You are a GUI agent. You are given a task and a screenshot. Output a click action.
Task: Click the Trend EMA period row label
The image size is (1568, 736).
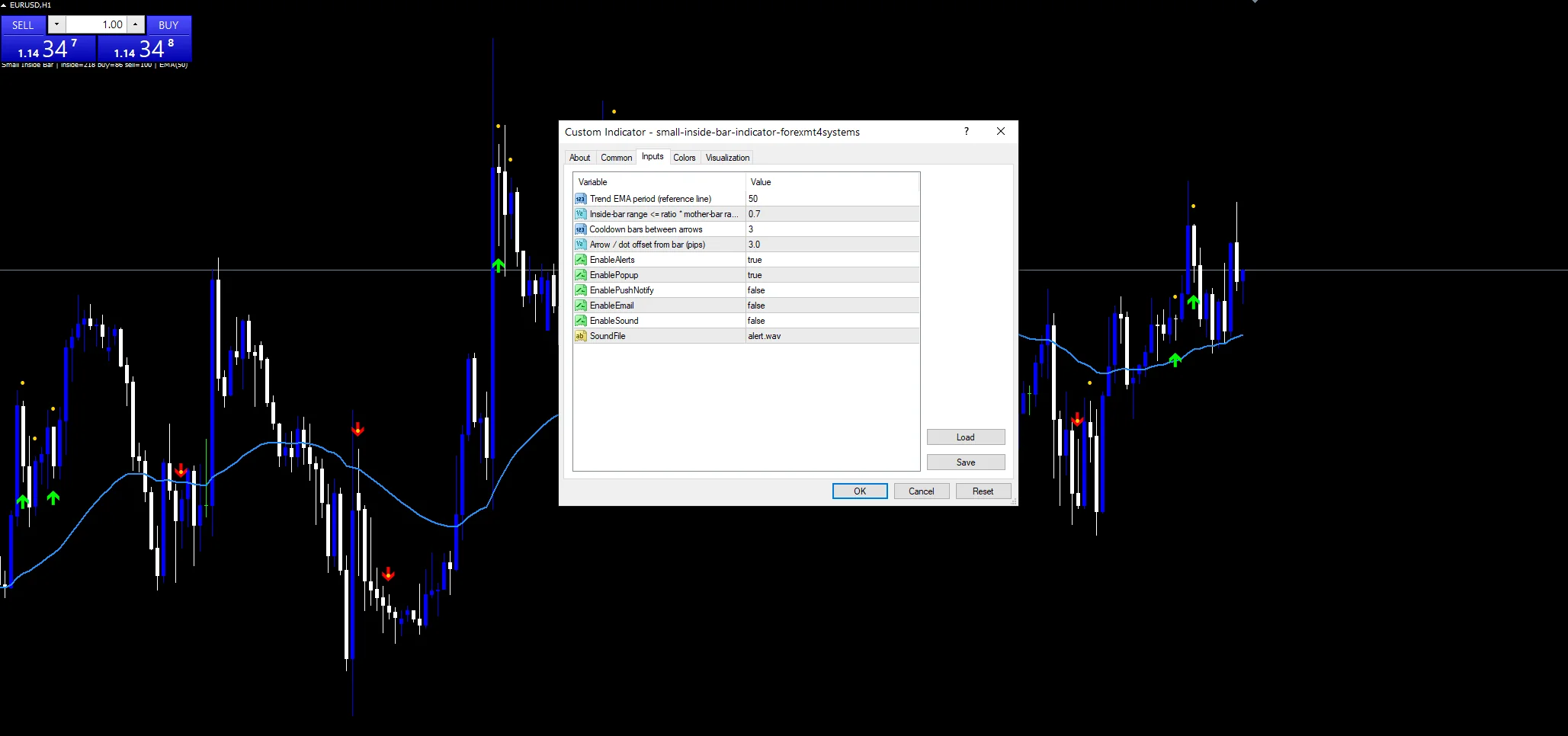(x=650, y=199)
